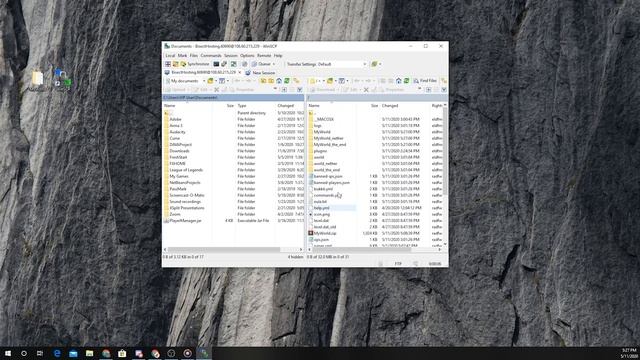Select the My Games folder
This screenshot has height=360, width=640.
(179, 176)
